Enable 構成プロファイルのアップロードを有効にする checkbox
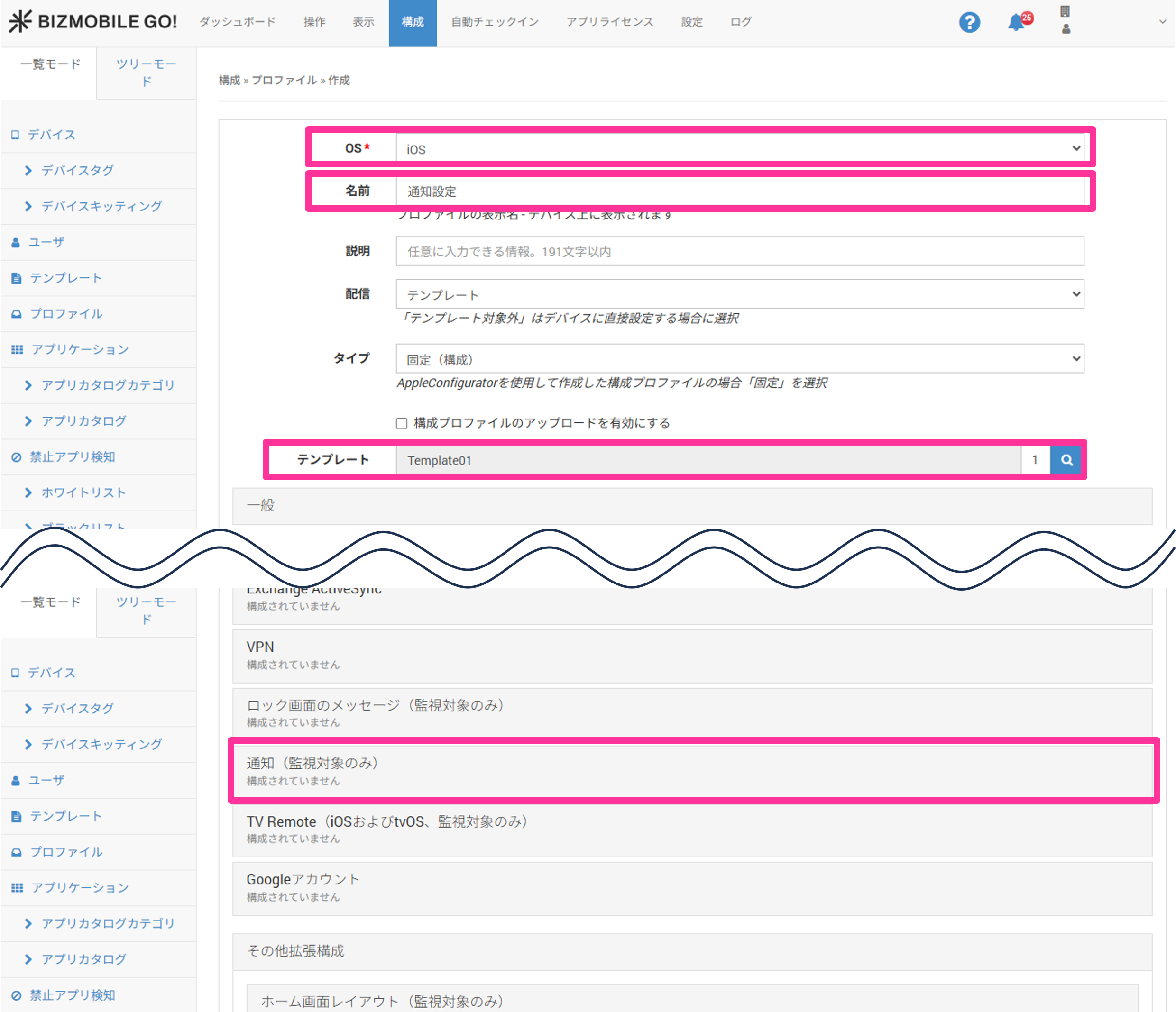The image size is (1176, 1012). click(x=402, y=423)
